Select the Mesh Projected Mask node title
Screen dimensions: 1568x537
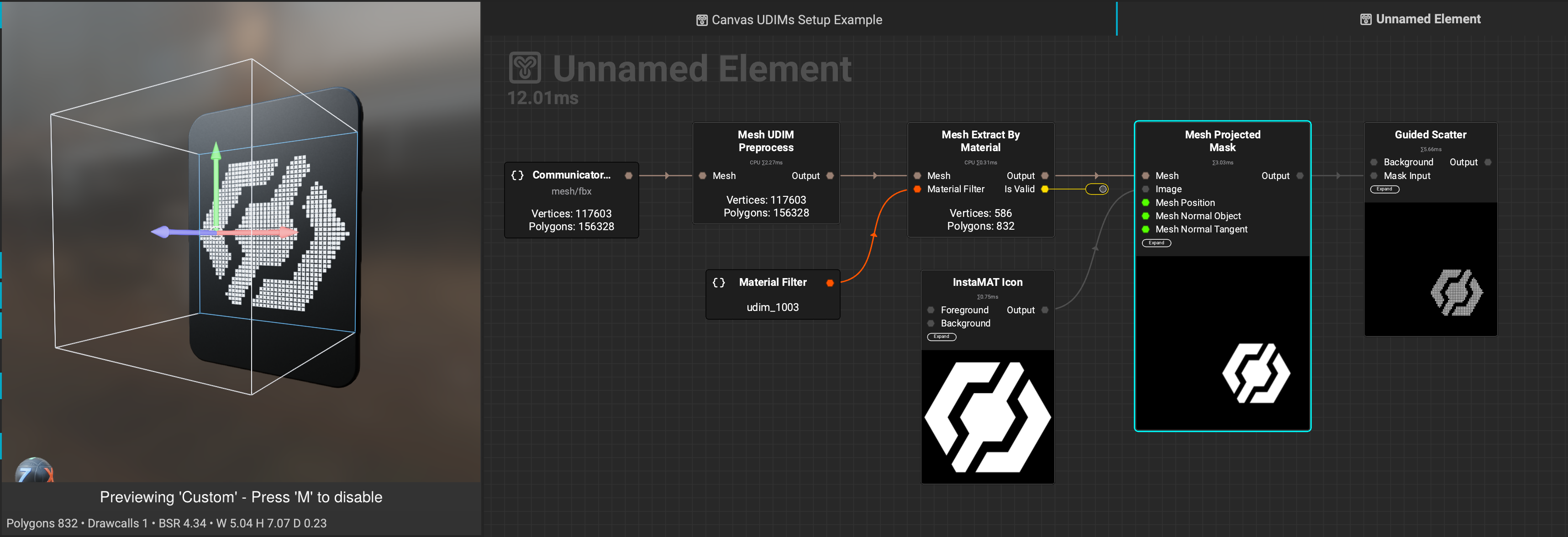(x=1223, y=141)
